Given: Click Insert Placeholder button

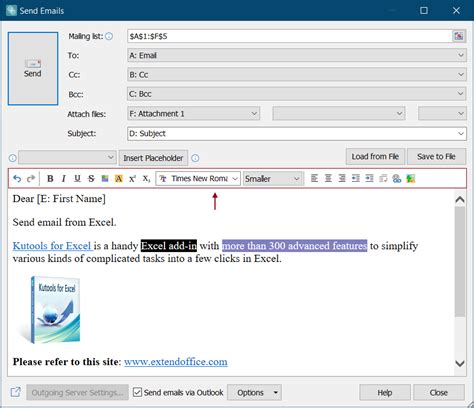Looking at the screenshot, I should pyautogui.click(x=153, y=158).
